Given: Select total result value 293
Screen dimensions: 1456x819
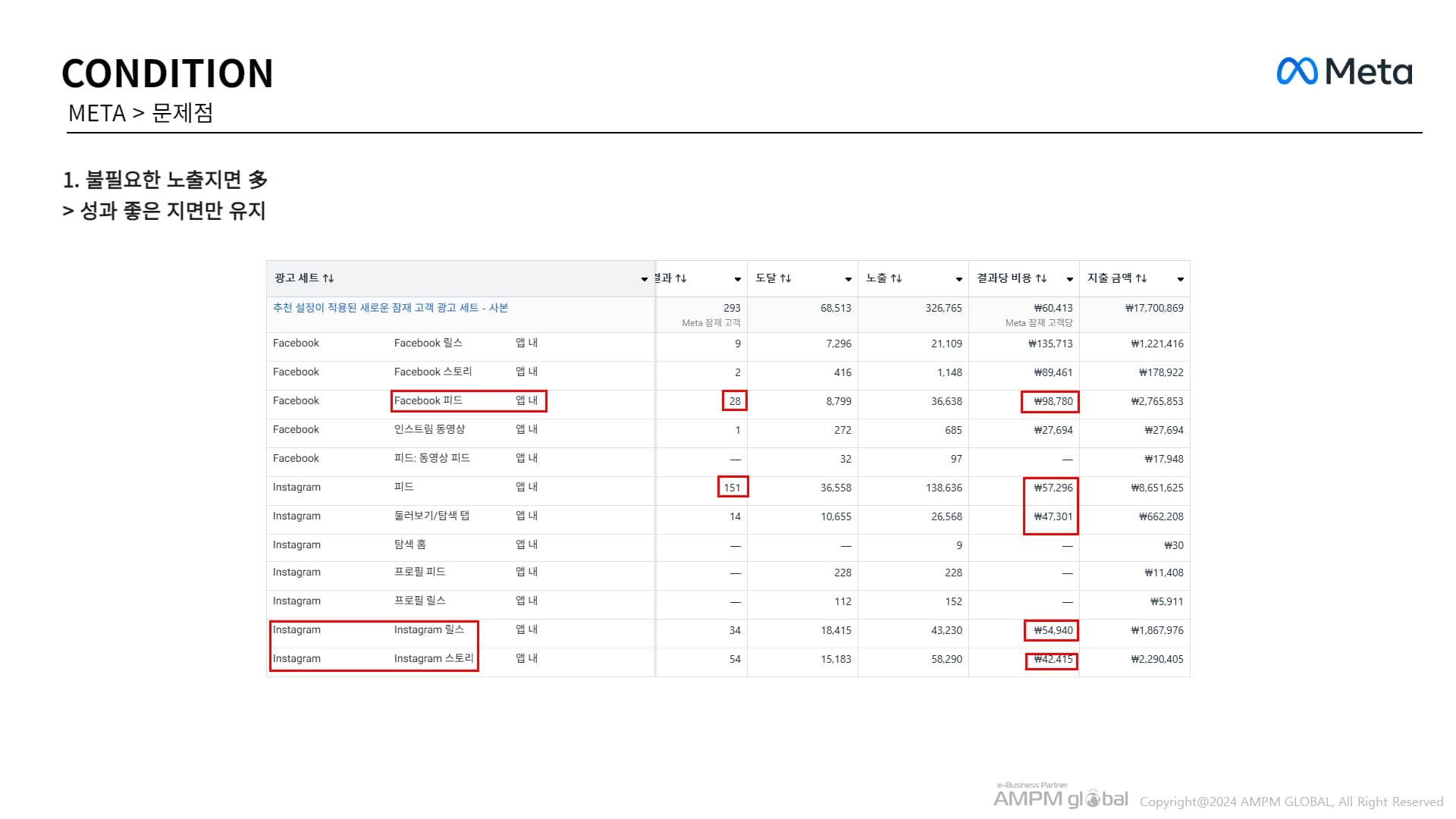Looking at the screenshot, I should coord(732,308).
